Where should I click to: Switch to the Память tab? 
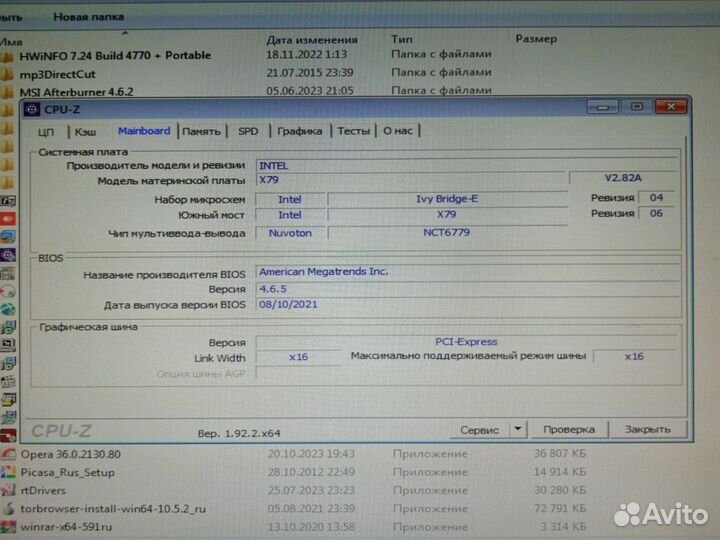pos(202,131)
